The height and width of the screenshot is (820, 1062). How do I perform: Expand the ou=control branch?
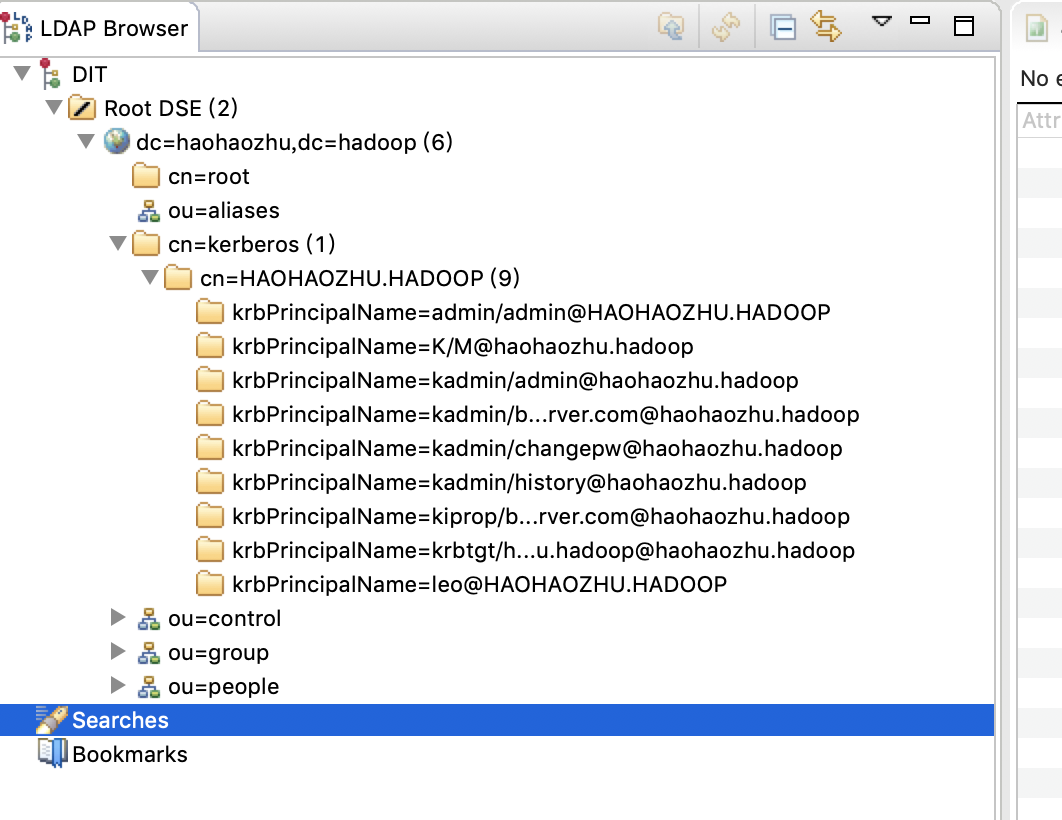[x=117, y=617]
